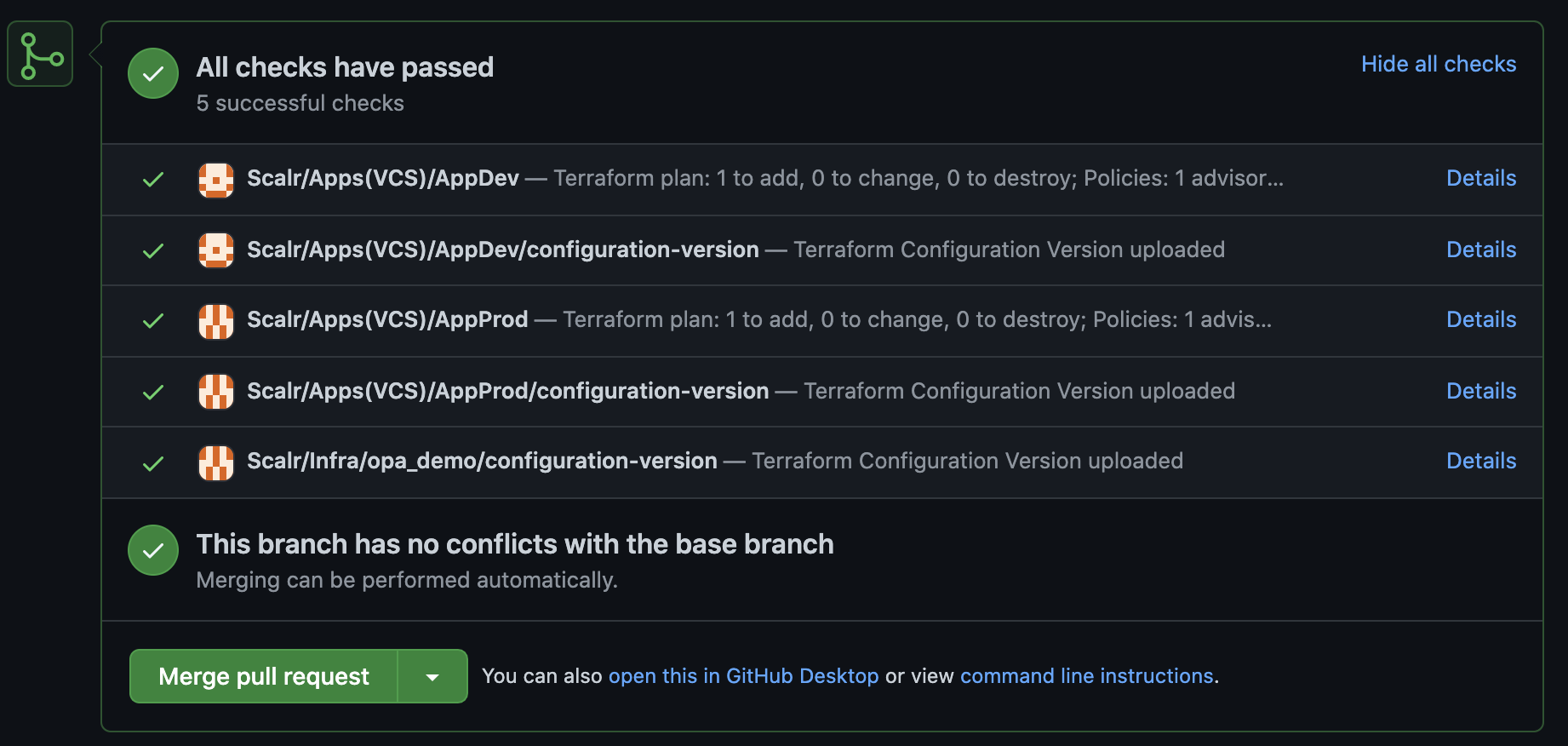Screen dimensions: 1568x746
Task: Click 'Terraform Configuration Version uploaded' on AppDev/configuration-version row
Action: click(x=1010, y=250)
